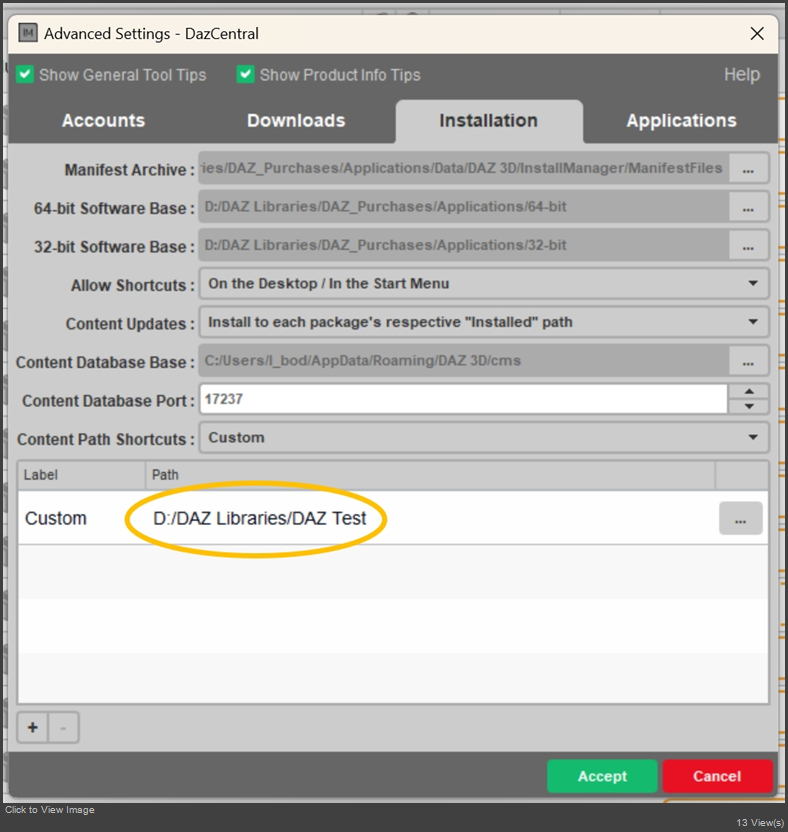This screenshot has height=832, width=788.
Task: Select the Installation tab
Action: (489, 121)
